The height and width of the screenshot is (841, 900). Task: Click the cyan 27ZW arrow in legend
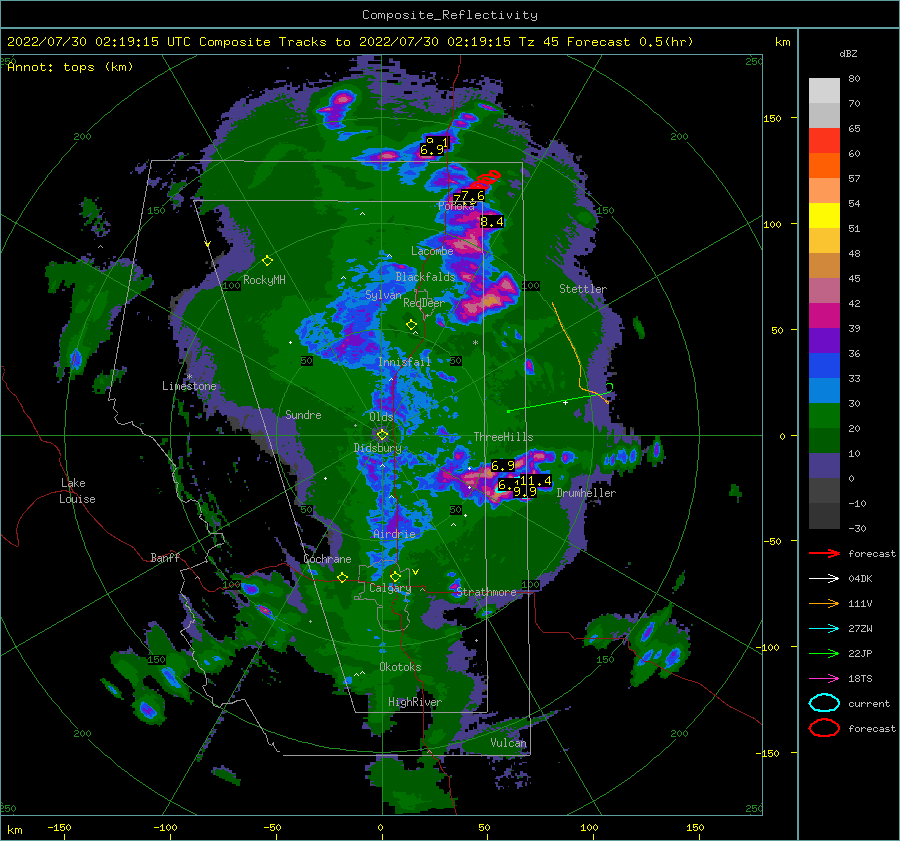point(824,629)
